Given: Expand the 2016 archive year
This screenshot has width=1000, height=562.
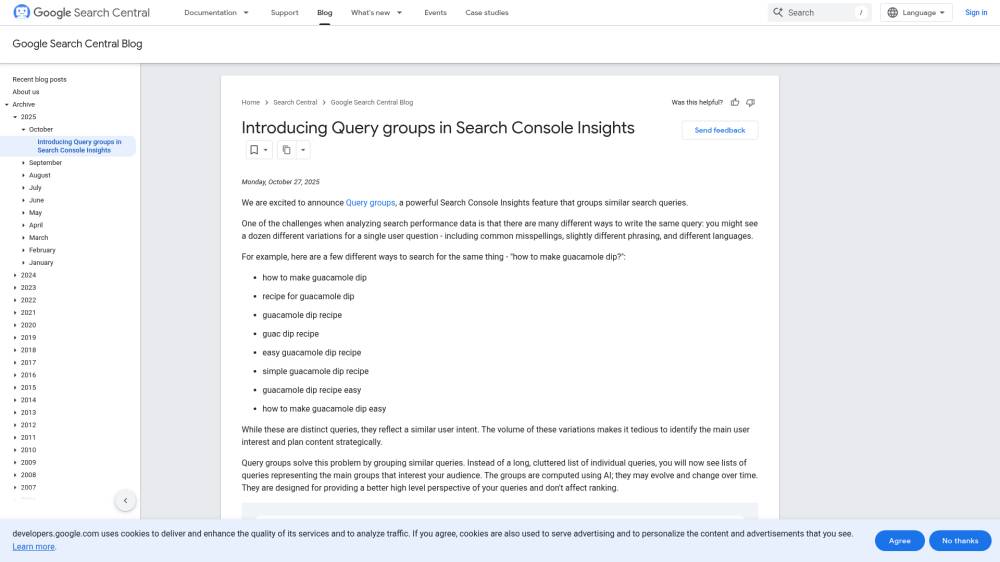Looking at the screenshot, I should click(x=15, y=375).
